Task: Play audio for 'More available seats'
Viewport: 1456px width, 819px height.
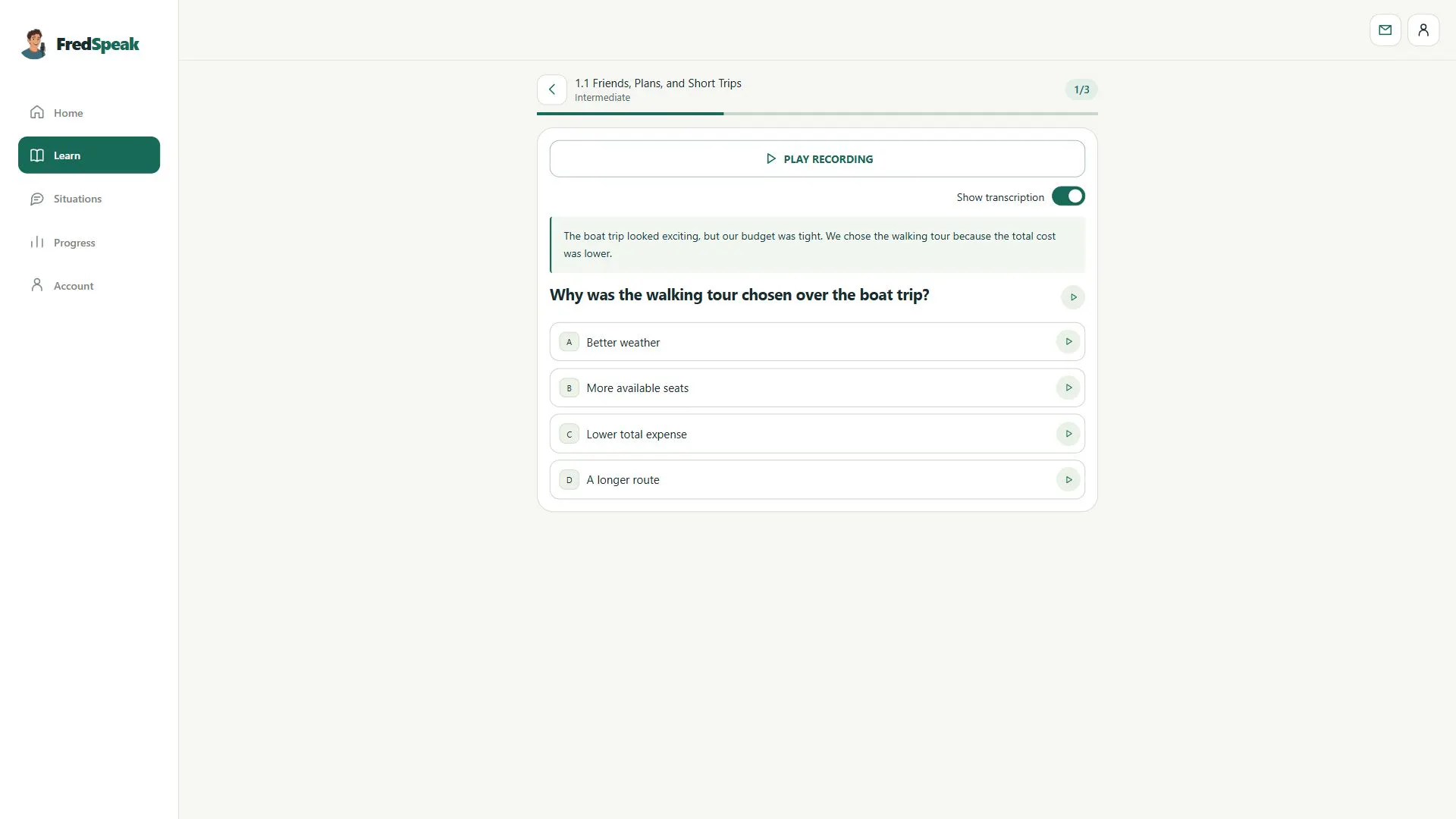Action: (x=1068, y=388)
